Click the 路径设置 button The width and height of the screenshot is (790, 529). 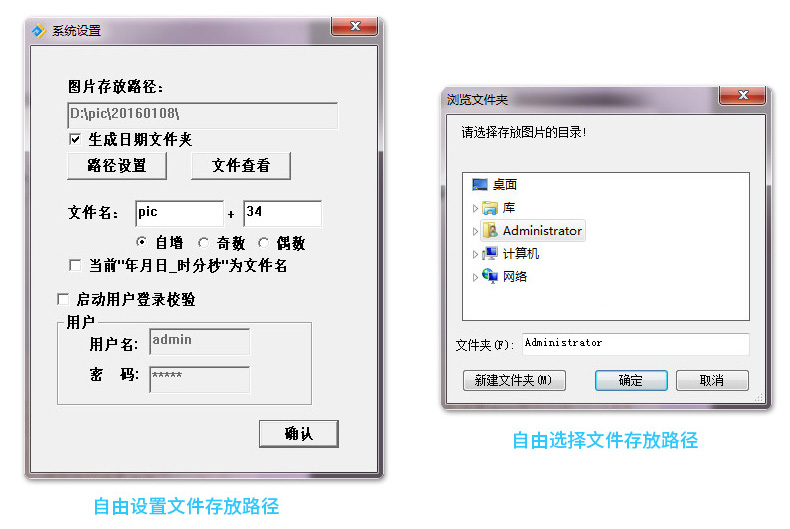point(117,165)
